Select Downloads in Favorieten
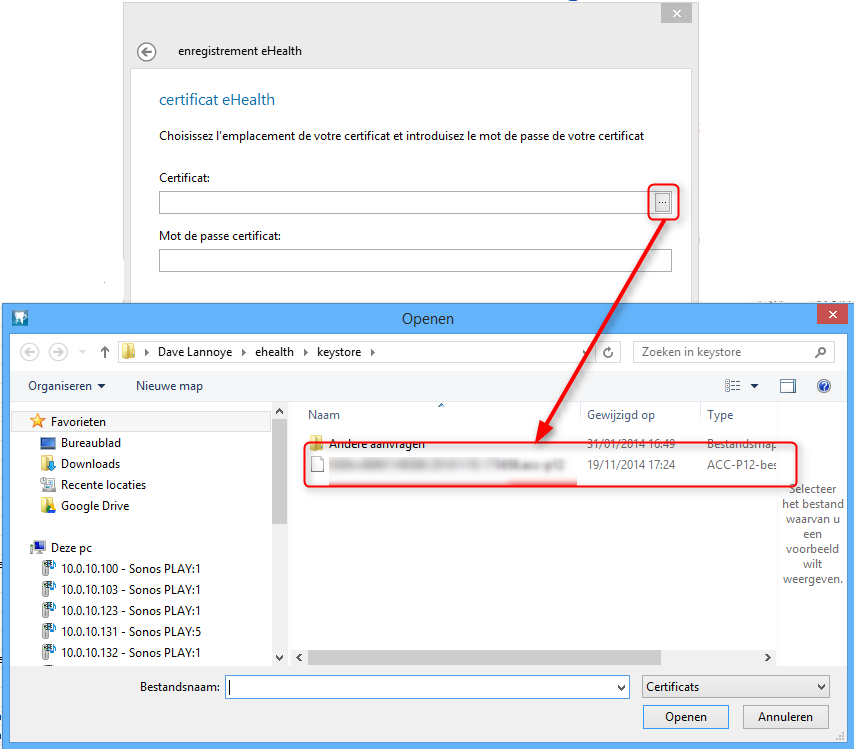This screenshot has height=749, width=854. point(90,464)
